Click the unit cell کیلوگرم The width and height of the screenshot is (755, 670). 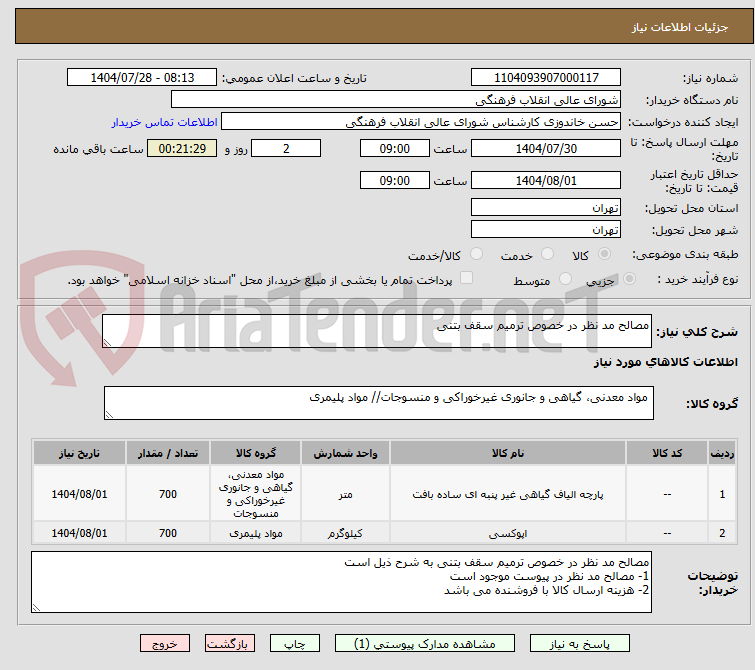click(x=345, y=534)
